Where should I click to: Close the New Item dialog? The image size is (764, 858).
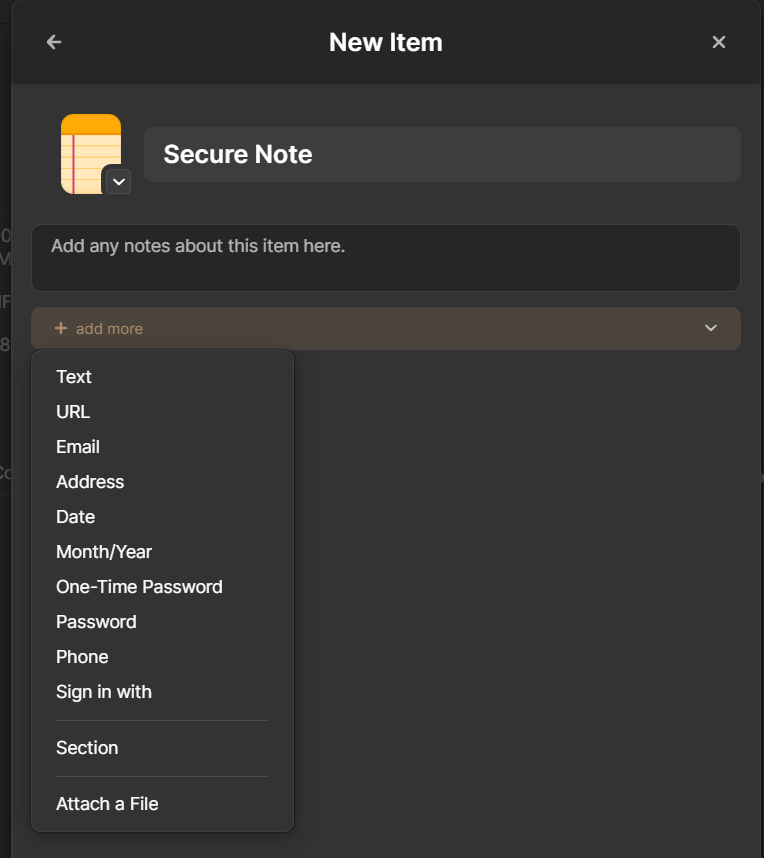coord(718,42)
